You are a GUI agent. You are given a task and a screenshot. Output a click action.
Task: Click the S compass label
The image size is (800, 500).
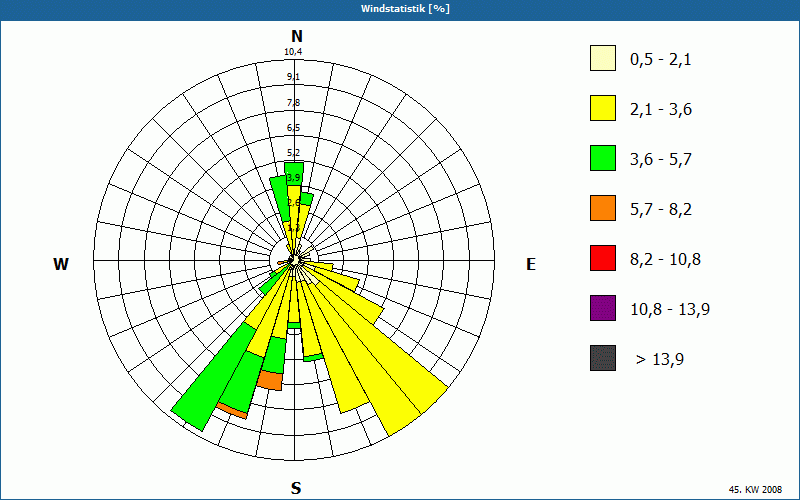click(296, 488)
